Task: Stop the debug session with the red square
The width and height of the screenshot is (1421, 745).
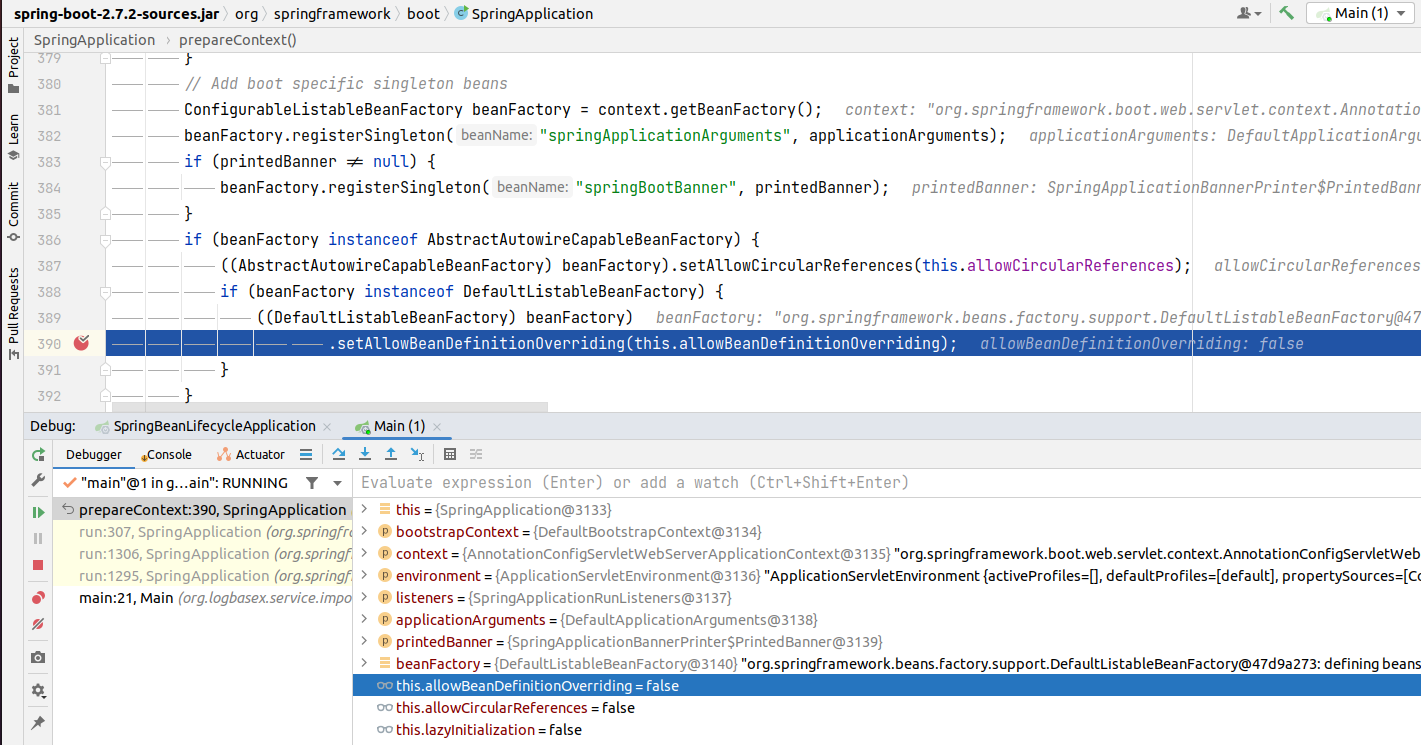Action: pos(38,565)
